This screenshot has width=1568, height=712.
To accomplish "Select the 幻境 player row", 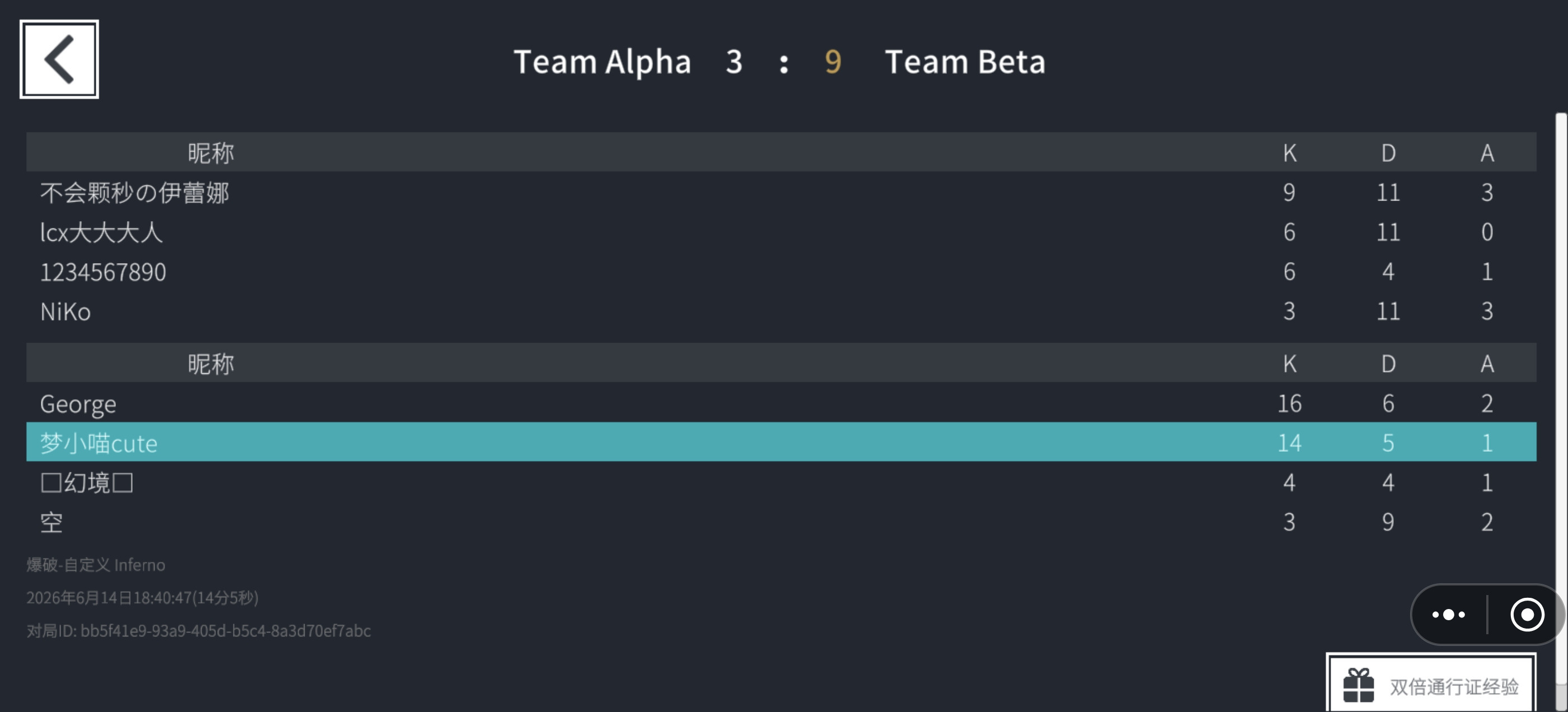I will (781, 483).
